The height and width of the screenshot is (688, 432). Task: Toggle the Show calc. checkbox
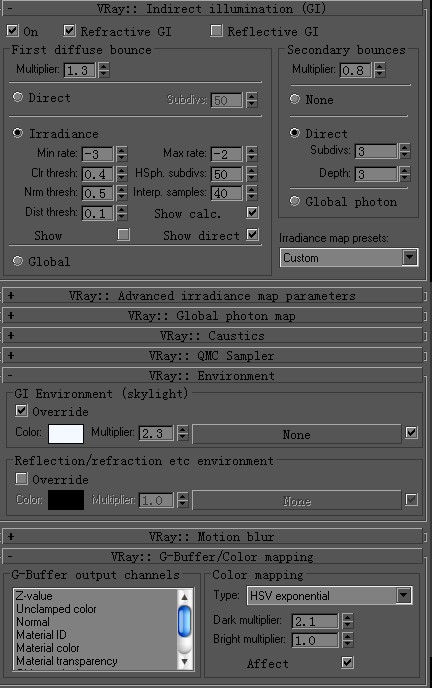[252, 213]
